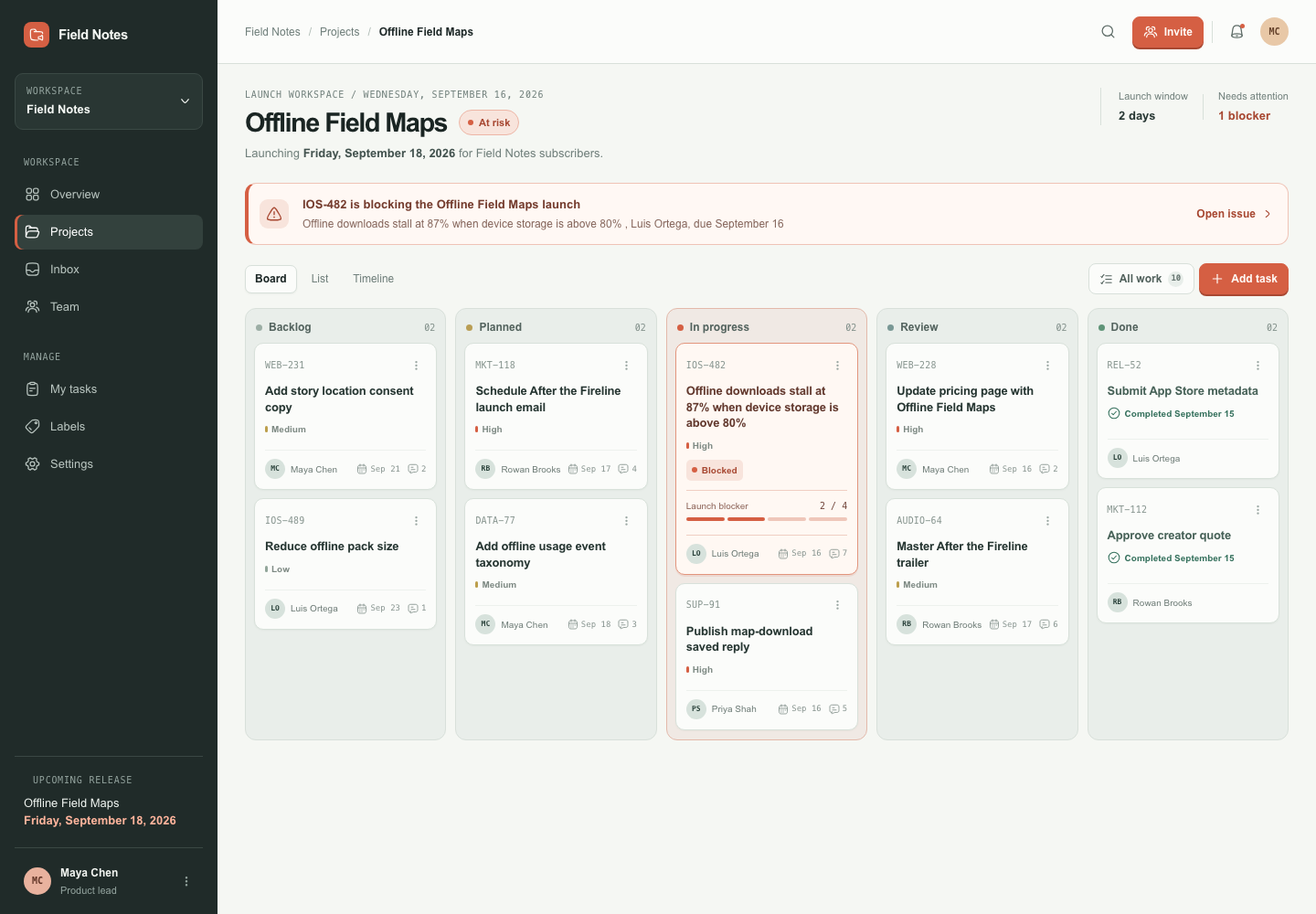Click the Blocked tag on IOS-482

pyautogui.click(x=715, y=471)
